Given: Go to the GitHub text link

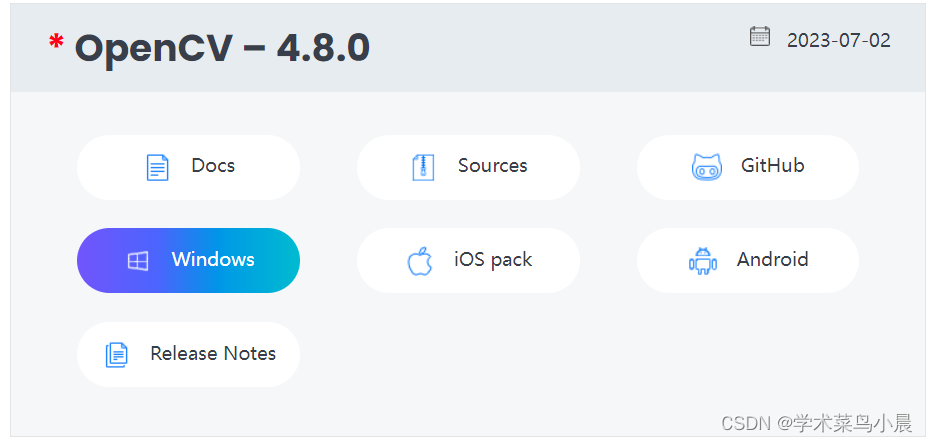Looking at the screenshot, I should (773, 165).
